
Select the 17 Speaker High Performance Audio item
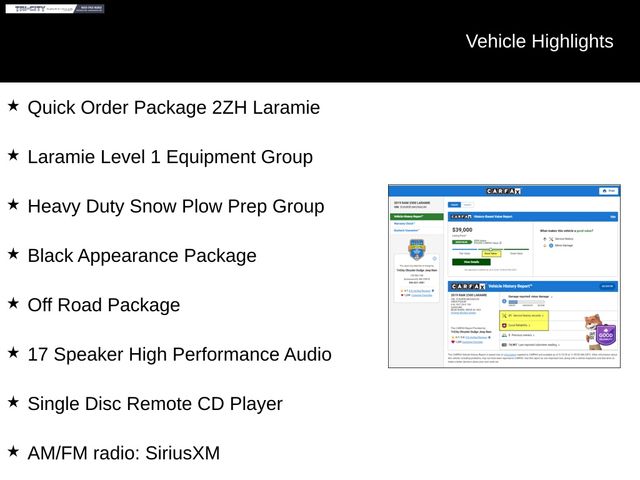179,354
